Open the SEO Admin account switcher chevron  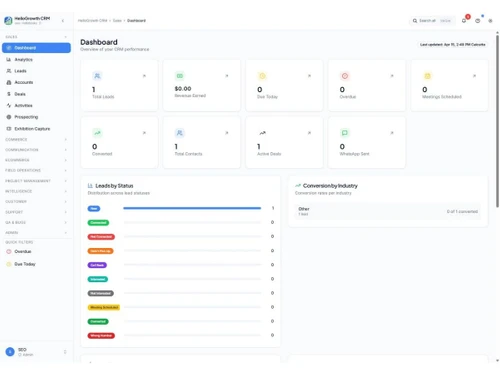pos(65,352)
